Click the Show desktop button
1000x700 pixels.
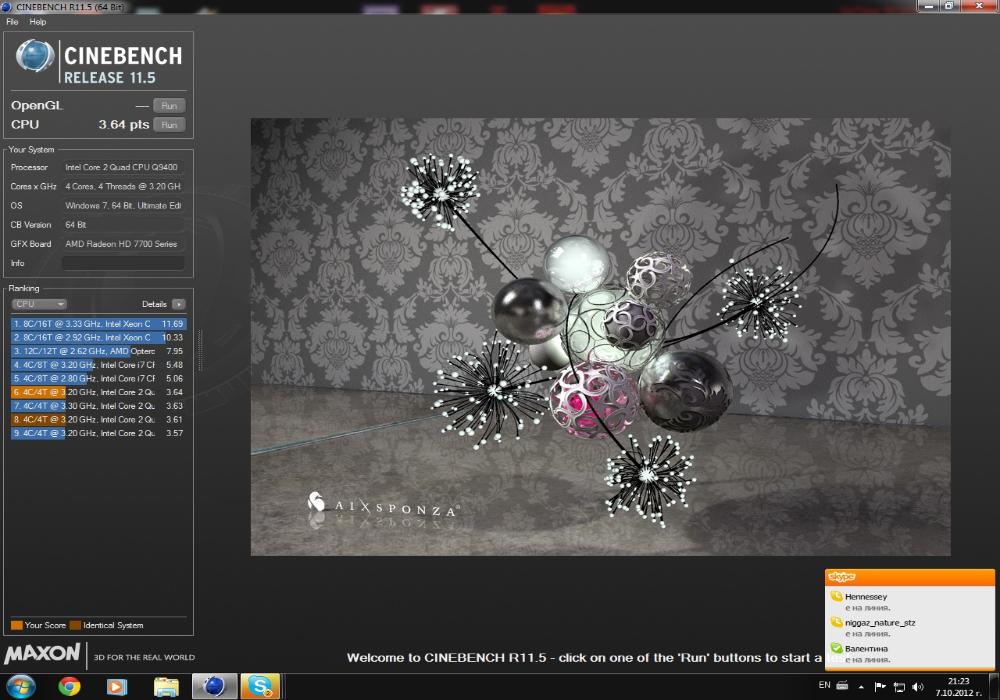[994, 687]
